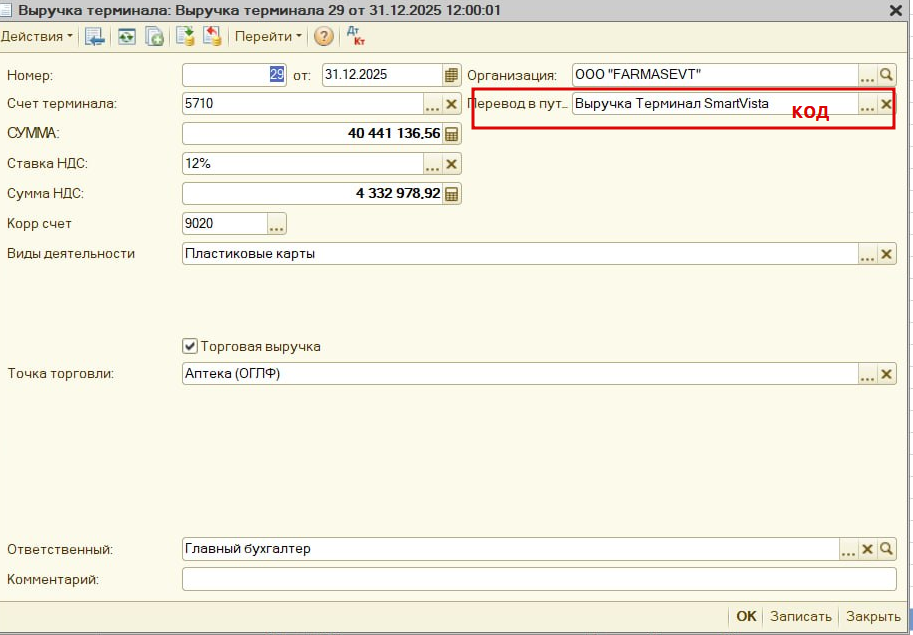Click the OK button
Screen dimensions: 913x635
click(x=746, y=616)
